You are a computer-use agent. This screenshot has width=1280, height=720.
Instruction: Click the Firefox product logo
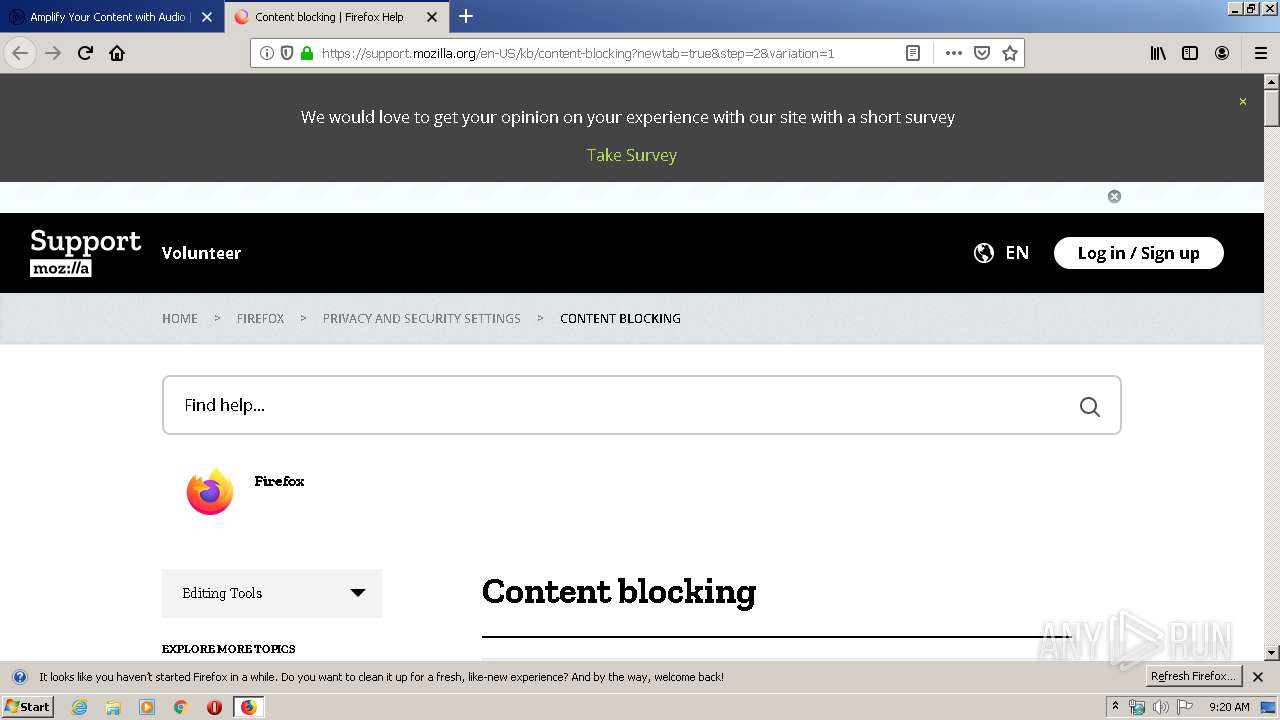pyautogui.click(x=210, y=492)
